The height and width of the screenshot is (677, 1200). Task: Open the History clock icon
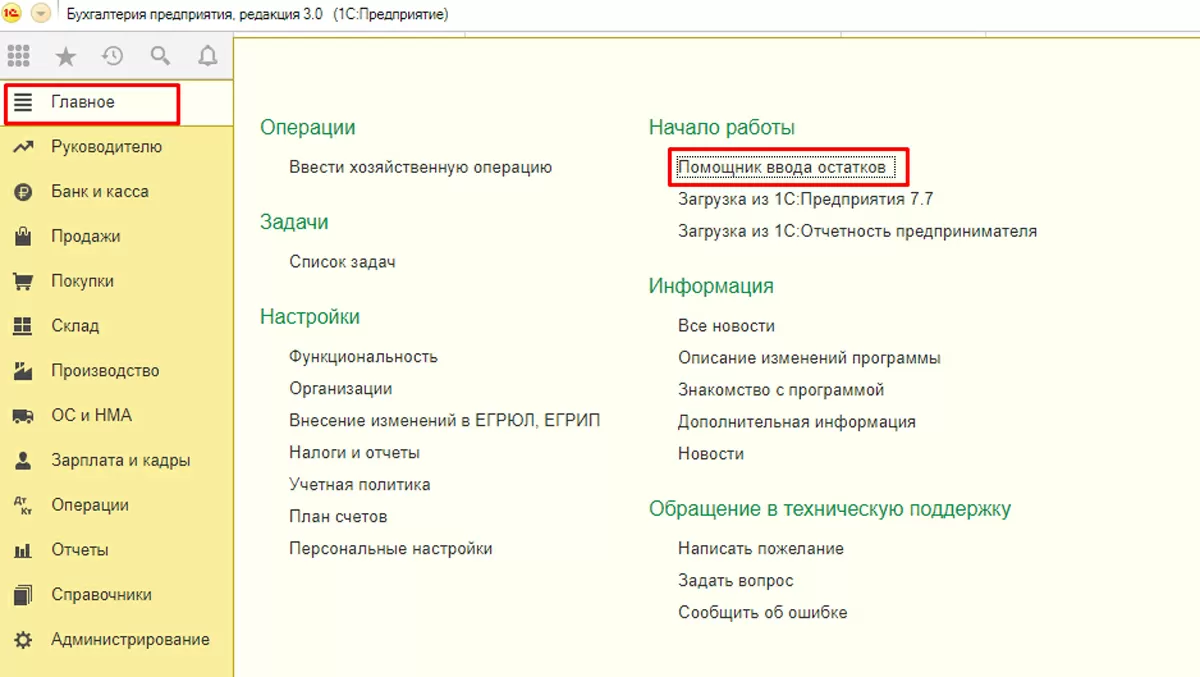[113, 57]
